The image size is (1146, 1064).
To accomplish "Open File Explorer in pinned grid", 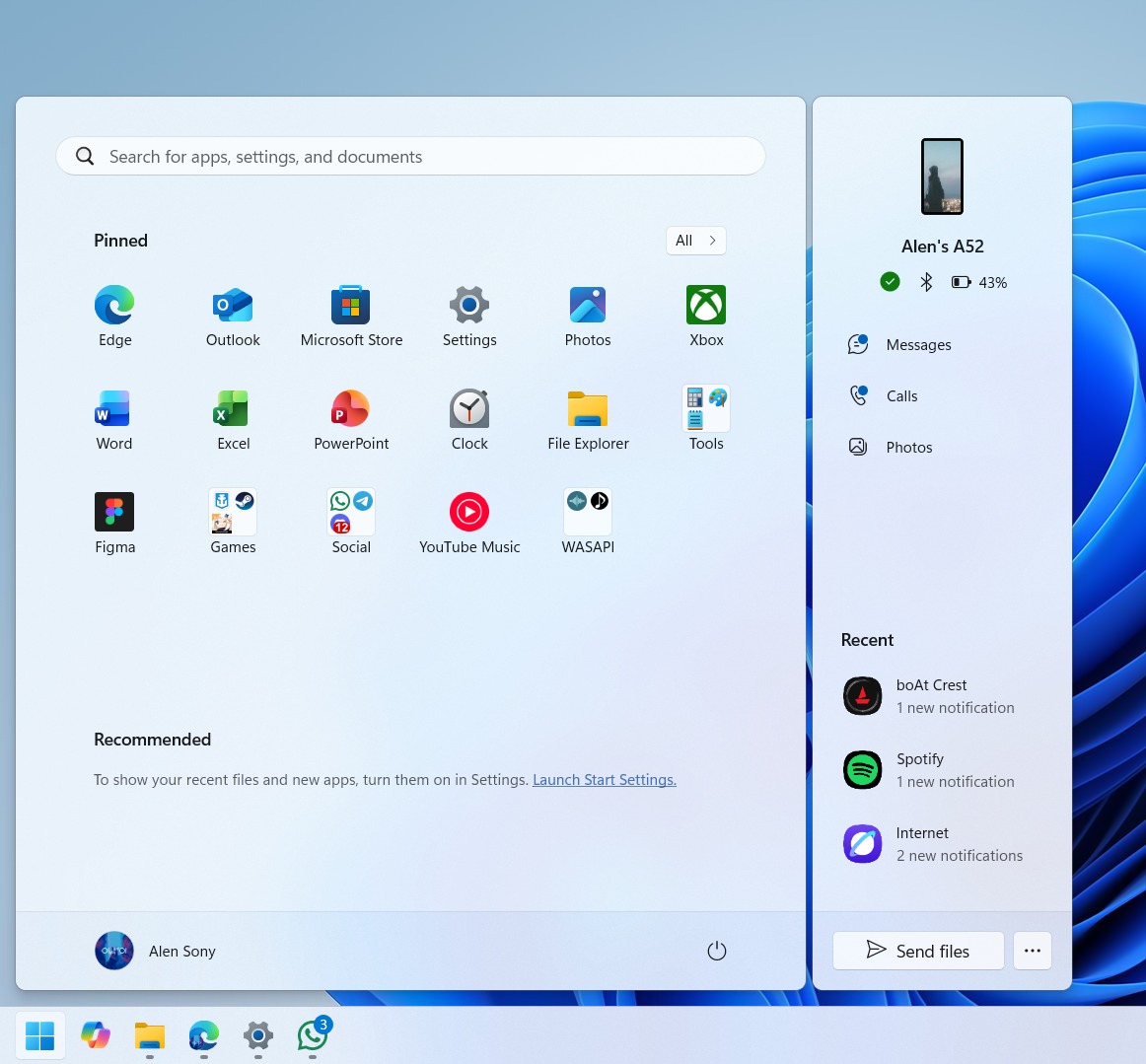I will [x=588, y=420].
